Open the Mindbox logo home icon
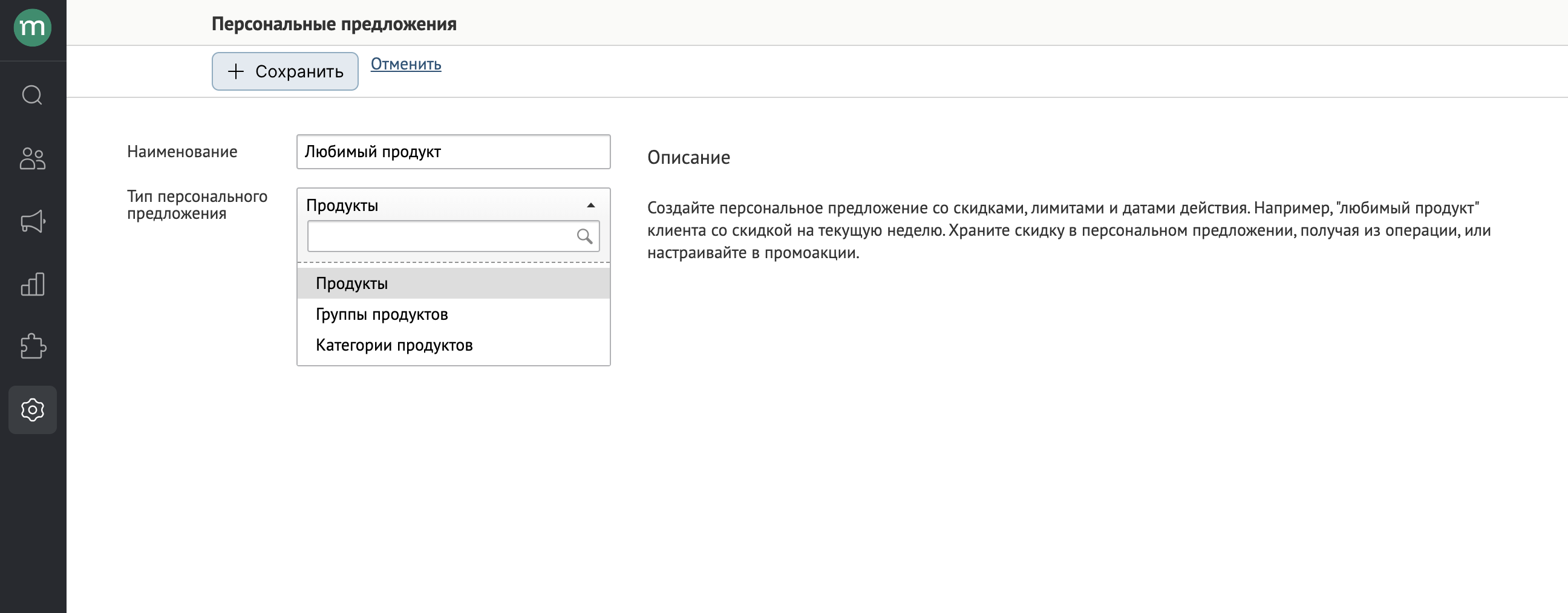1568x613 pixels. coord(32,27)
